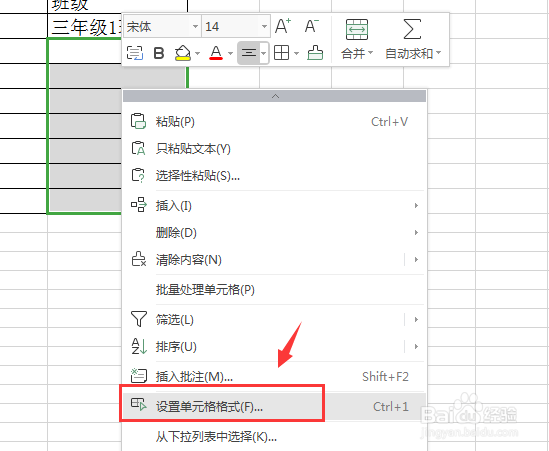Viewport: 549px width, 451px height.
Task: Click the format painter brush icon
Action: click(315, 53)
